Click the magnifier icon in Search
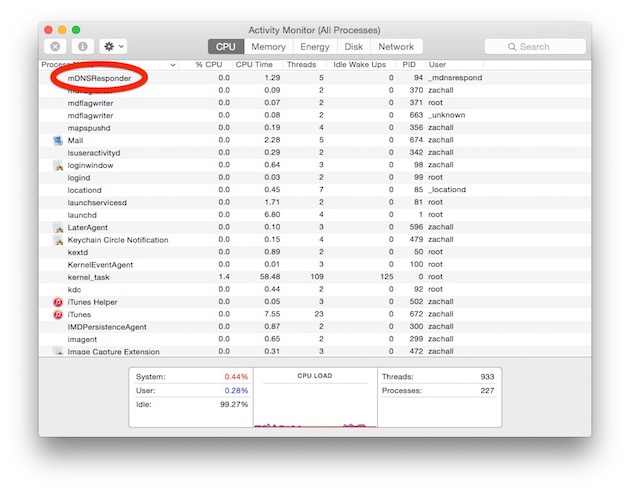Viewport: 630px width, 492px height. [512, 47]
